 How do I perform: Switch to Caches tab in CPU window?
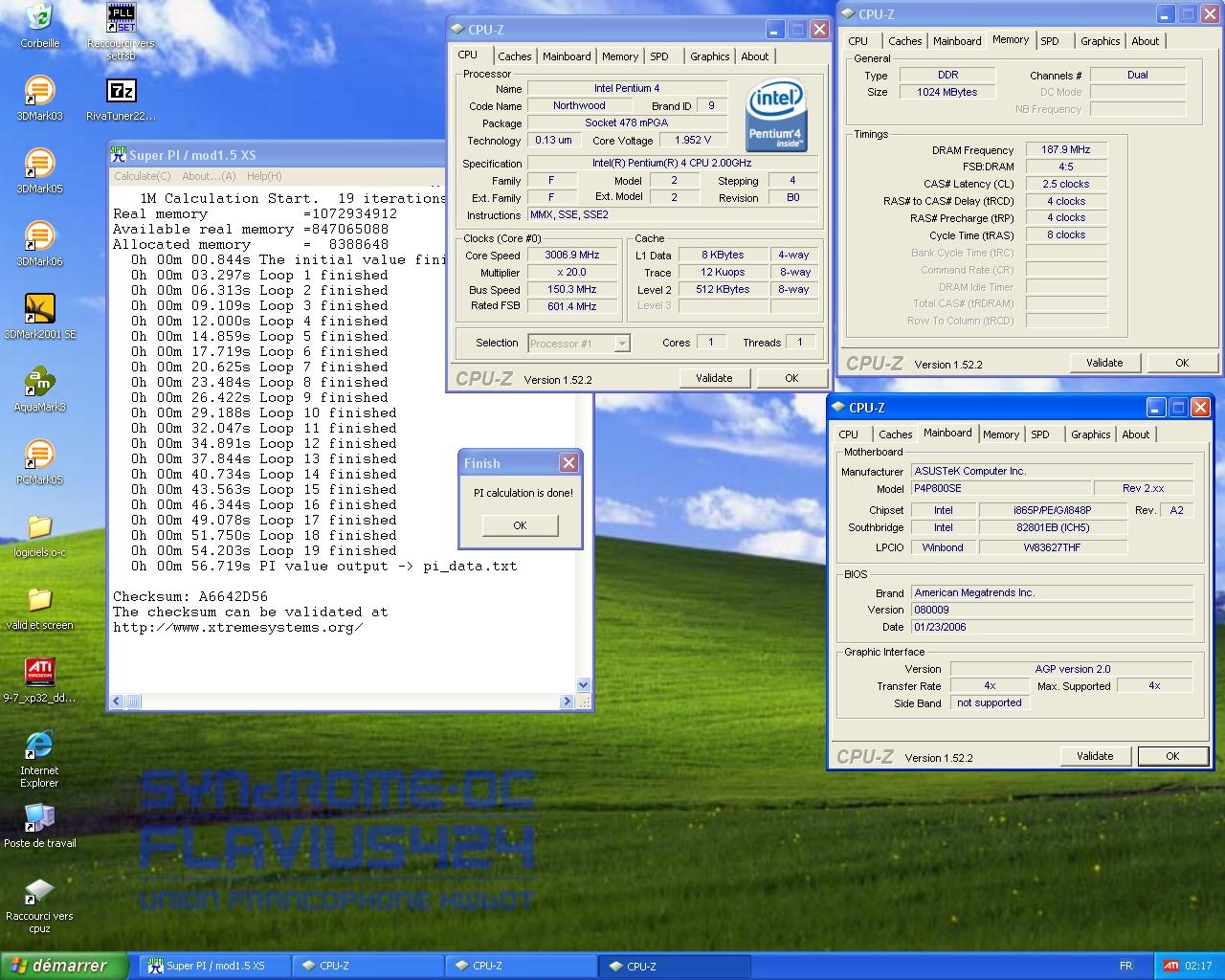pyautogui.click(x=514, y=56)
